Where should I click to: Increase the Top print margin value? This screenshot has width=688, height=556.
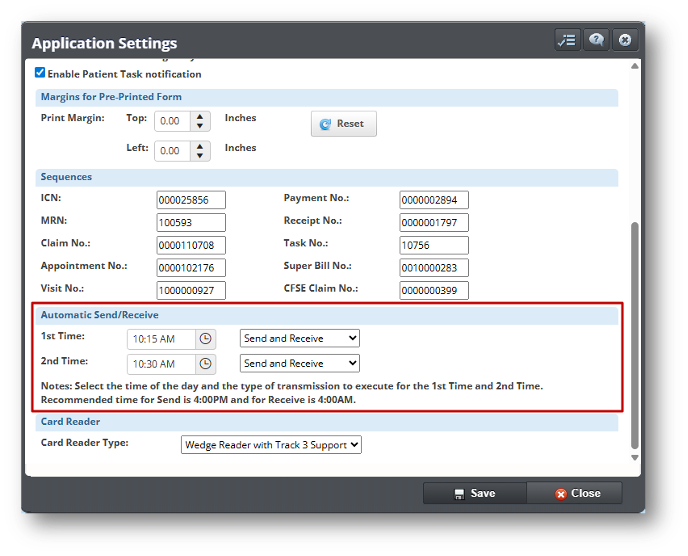[201, 116]
